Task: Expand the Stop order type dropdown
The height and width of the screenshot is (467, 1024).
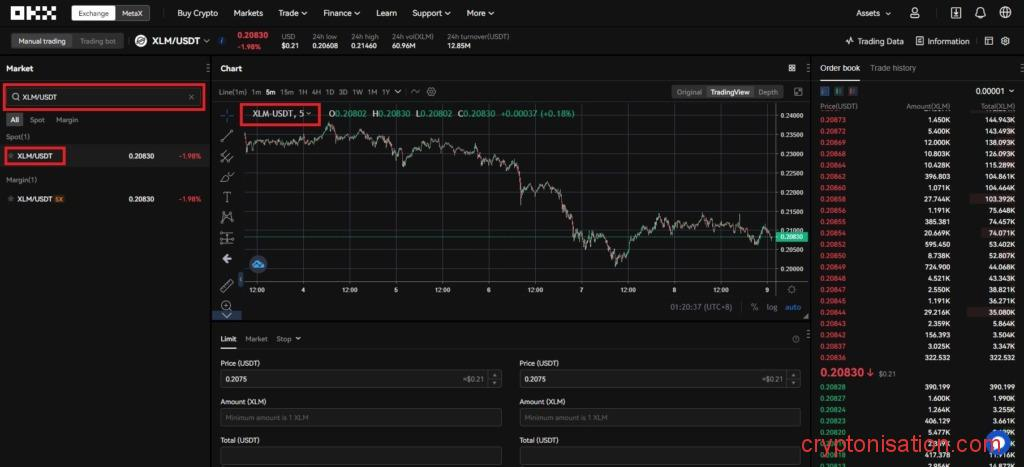Action: (288, 339)
